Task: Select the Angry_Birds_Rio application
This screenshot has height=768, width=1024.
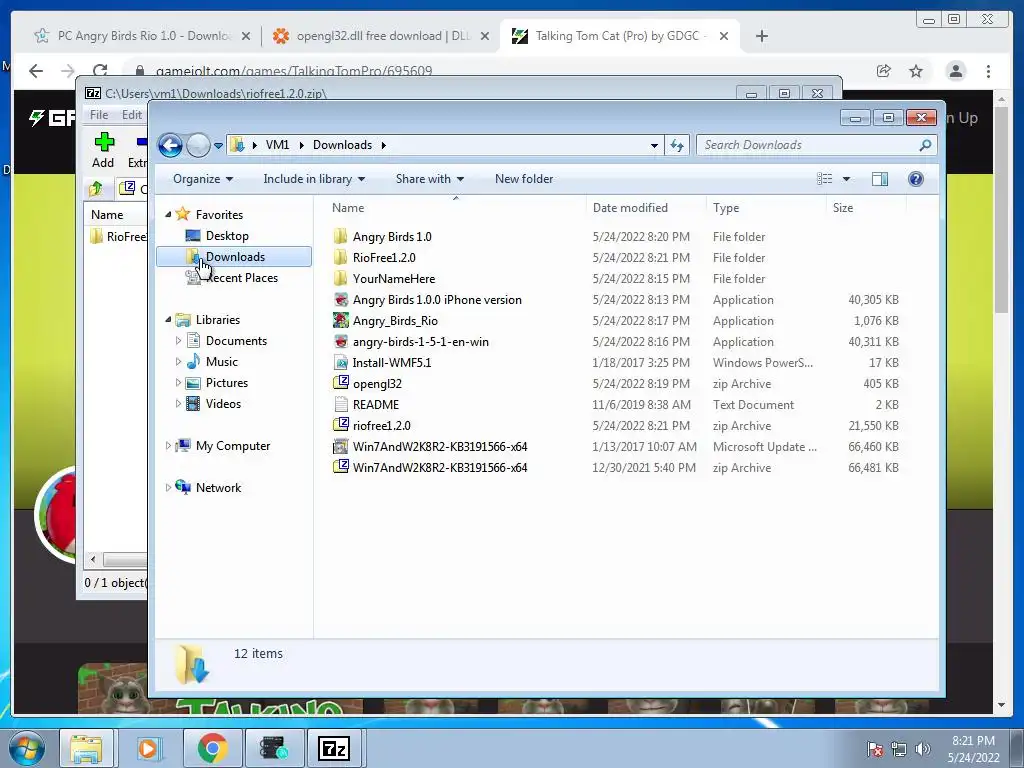Action: pyautogui.click(x=395, y=321)
